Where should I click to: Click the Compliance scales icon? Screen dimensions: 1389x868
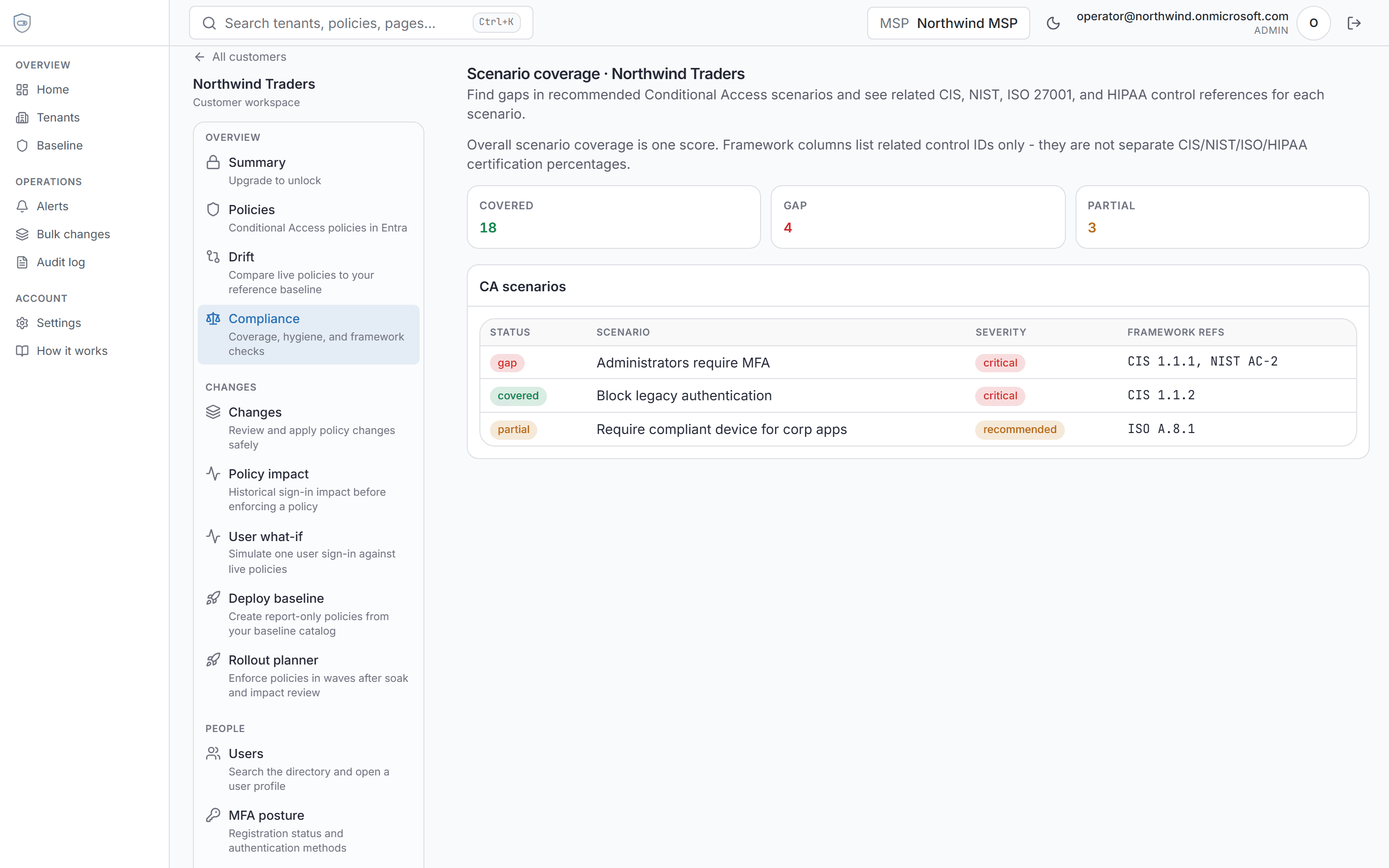(x=213, y=319)
